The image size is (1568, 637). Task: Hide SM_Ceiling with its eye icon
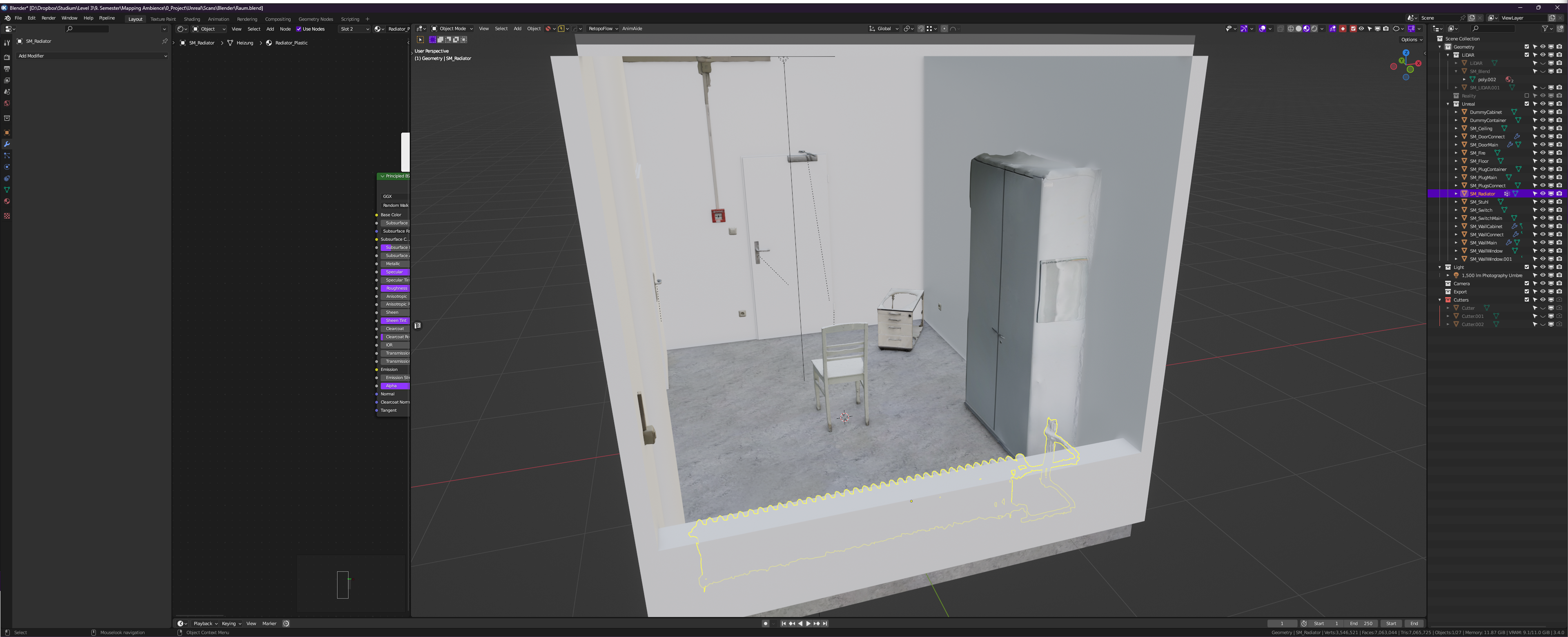click(x=1542, y=129)
